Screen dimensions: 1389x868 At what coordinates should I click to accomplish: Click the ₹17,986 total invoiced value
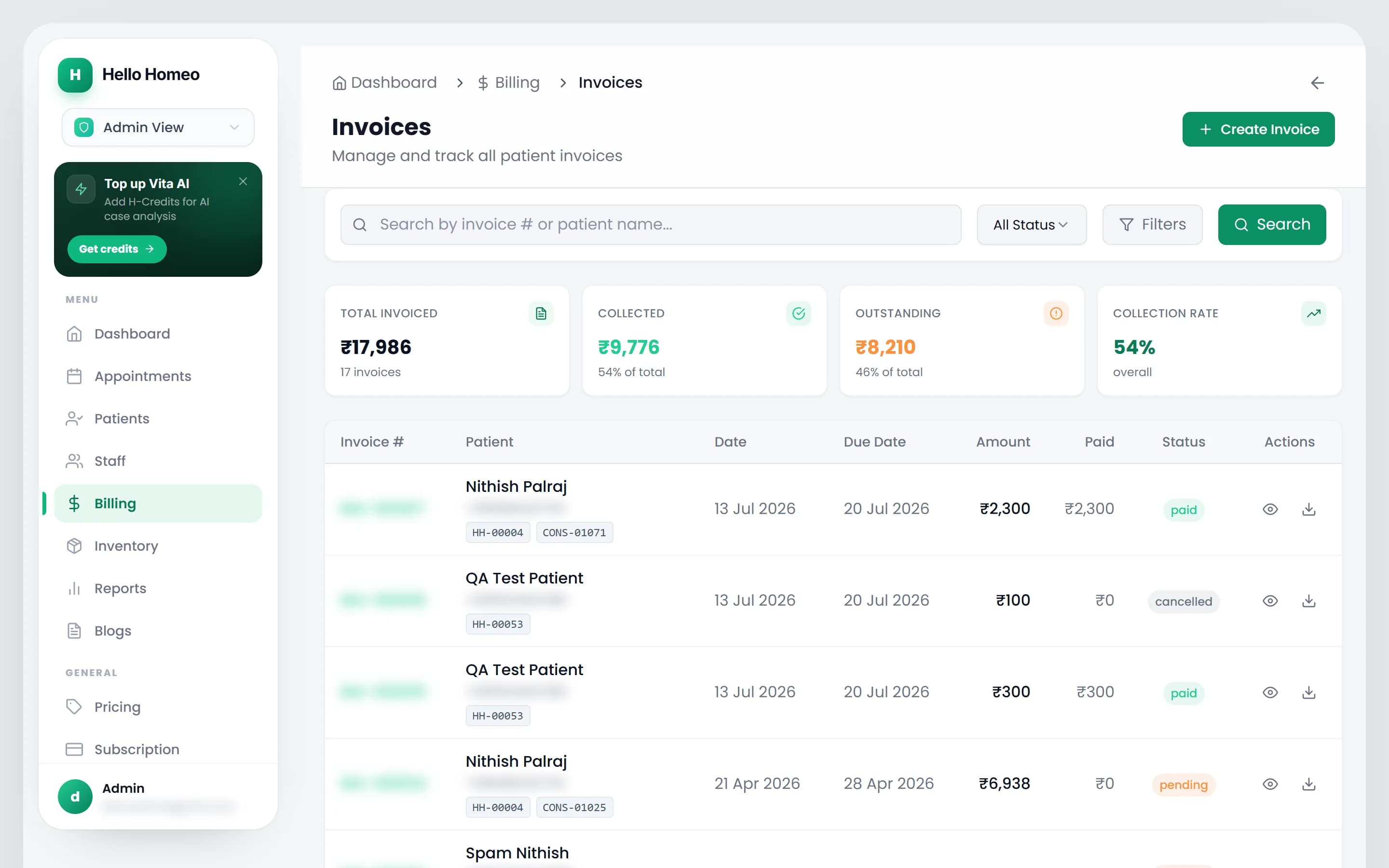[x=376, y=347]
